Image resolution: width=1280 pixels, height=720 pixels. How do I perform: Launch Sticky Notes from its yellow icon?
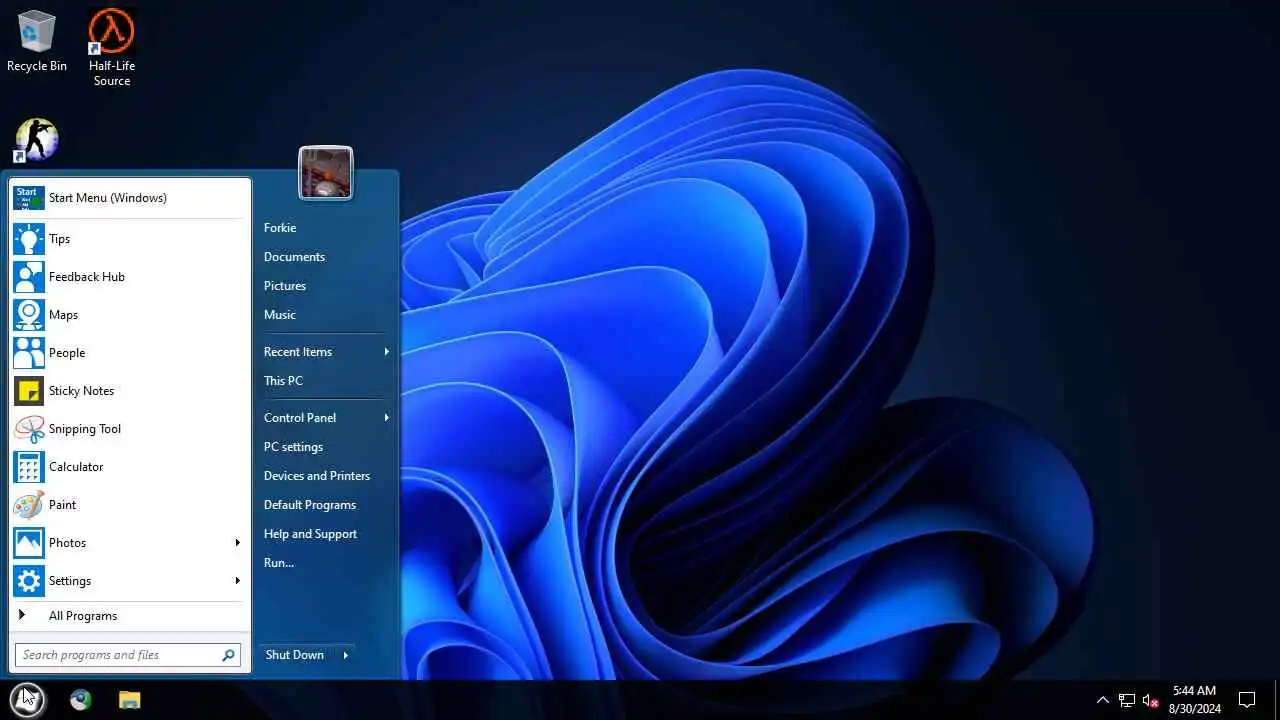pyautogui.click(x=29, y=391)
